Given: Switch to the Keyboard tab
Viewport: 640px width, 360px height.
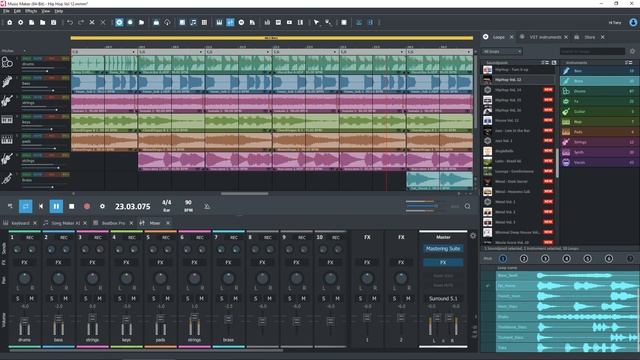Looking at the screenshot, I should (x=20, y=223).
